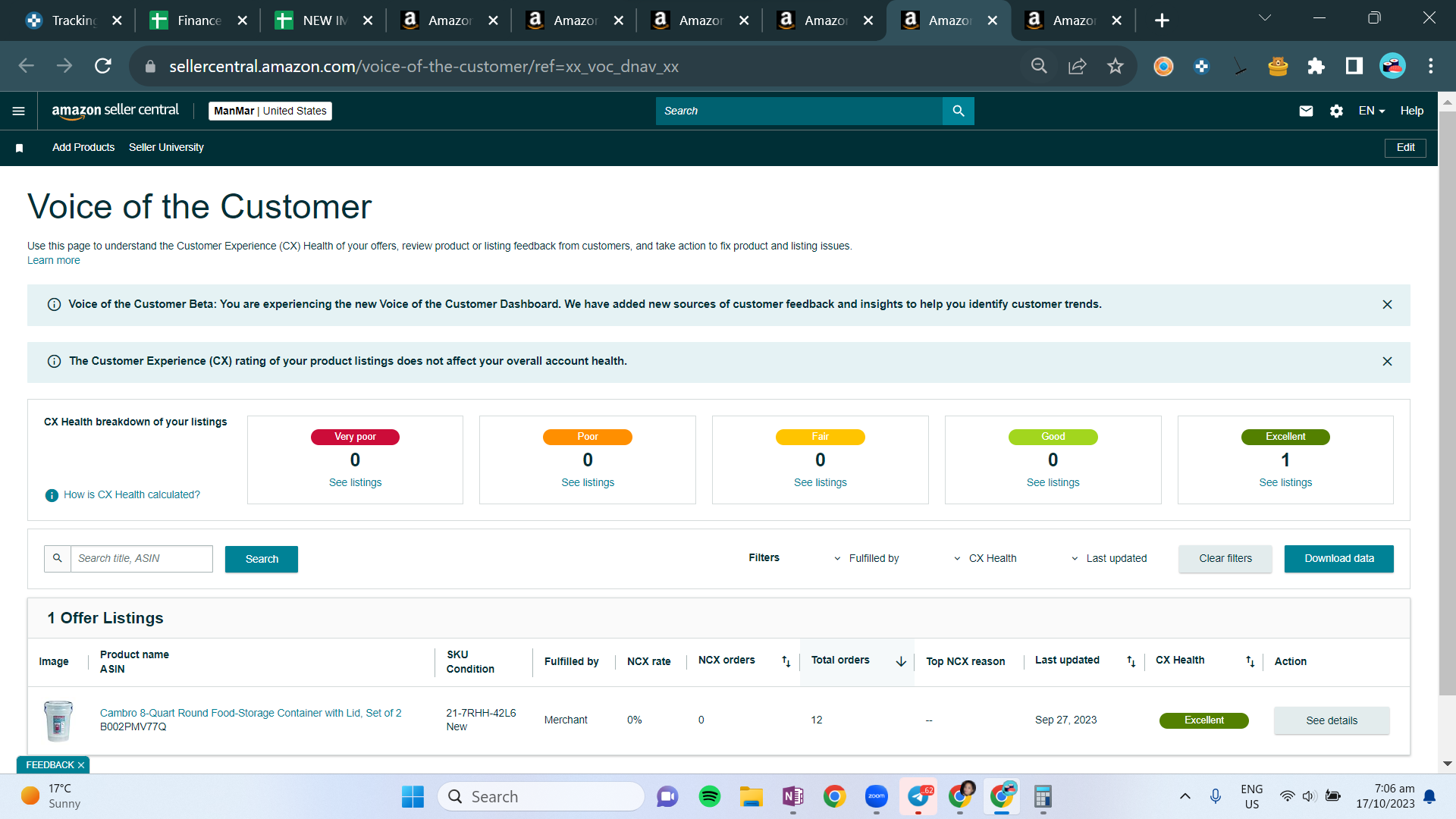Click See details for the Cambro listing
Image resolution: width=1456 pixels, height=819 pixels.
click(x=1332, y=720)
